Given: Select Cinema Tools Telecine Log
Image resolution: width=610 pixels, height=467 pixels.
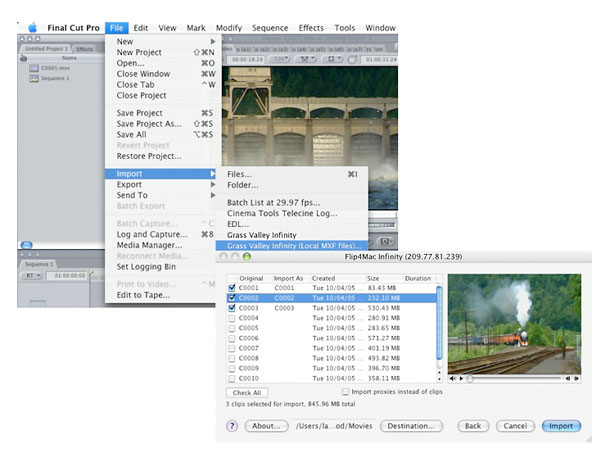Looking at the screenshot, I should pyautogui.click(x=292, y=213).
